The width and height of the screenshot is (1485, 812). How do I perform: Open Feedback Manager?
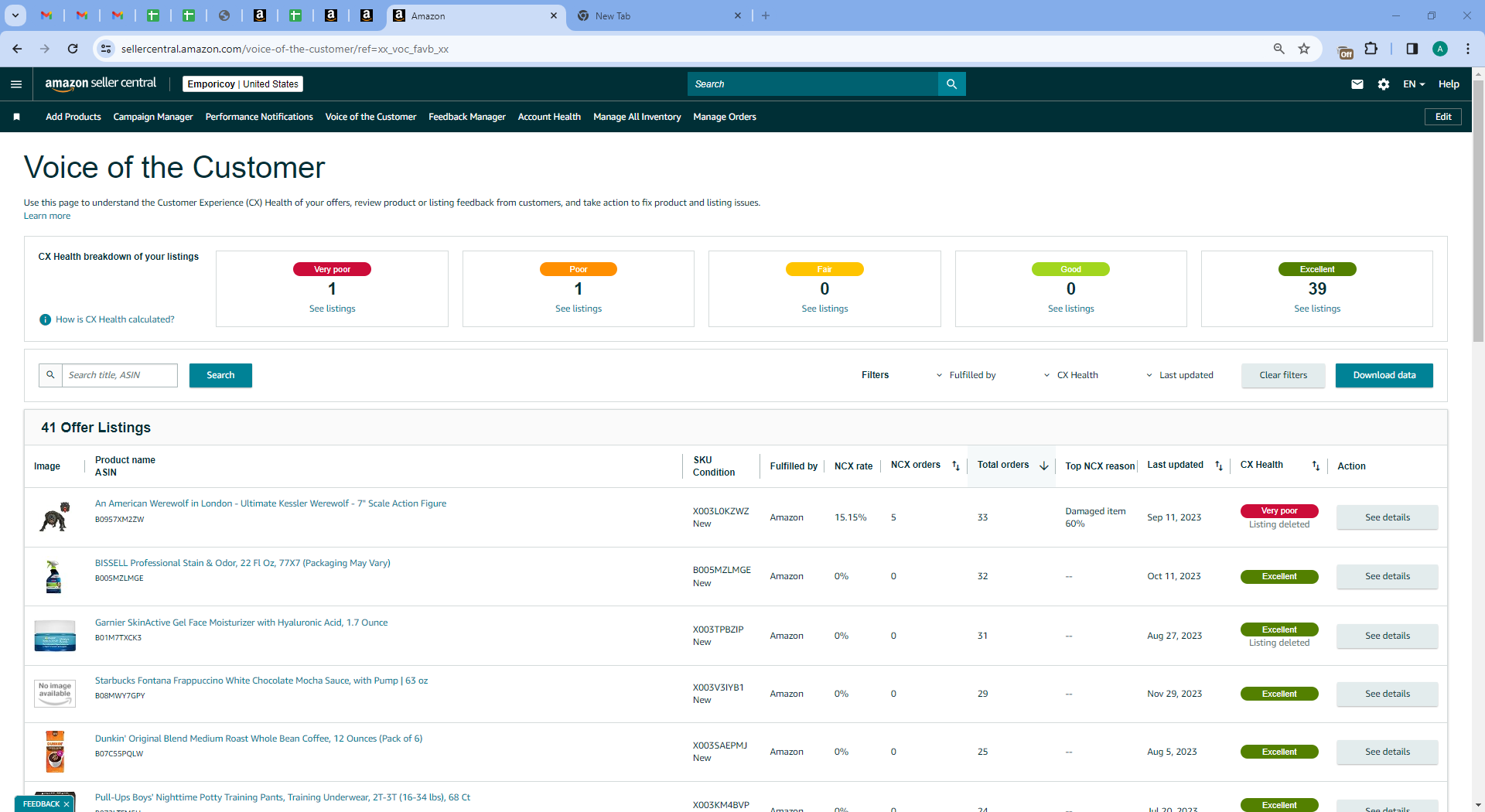click(x=467, y=117)
